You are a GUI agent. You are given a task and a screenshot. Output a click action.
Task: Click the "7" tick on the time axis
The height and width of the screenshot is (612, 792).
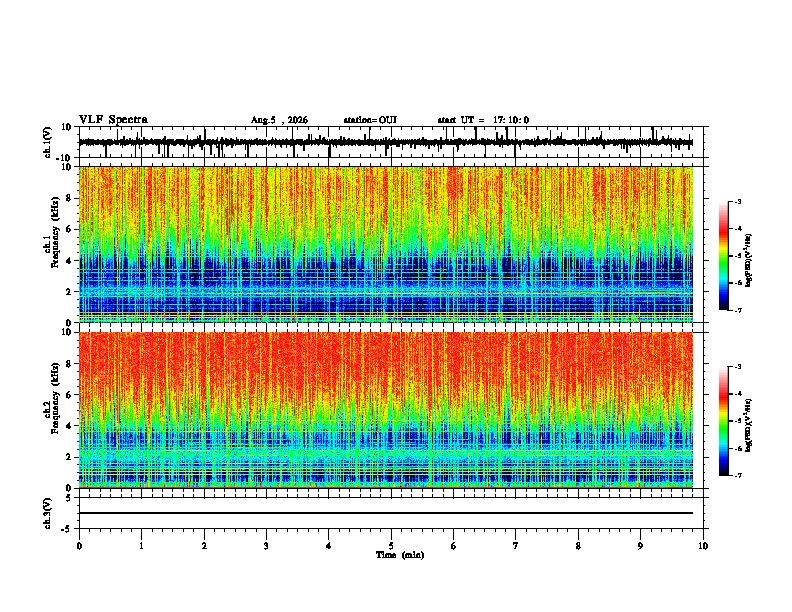(x=516, y=546)
